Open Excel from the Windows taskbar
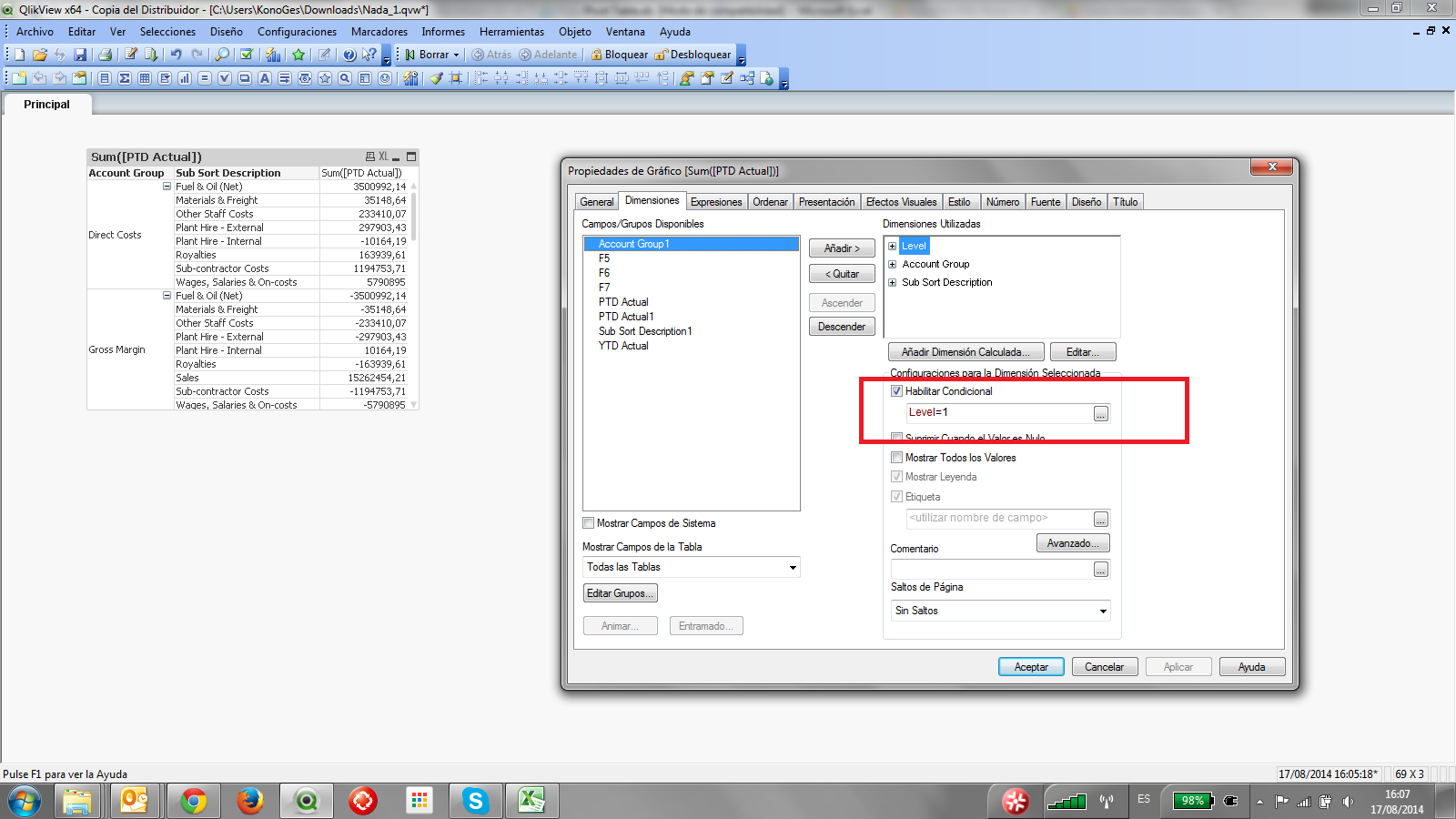This screenshot has width=1456, height=819. tap(531, 801)
